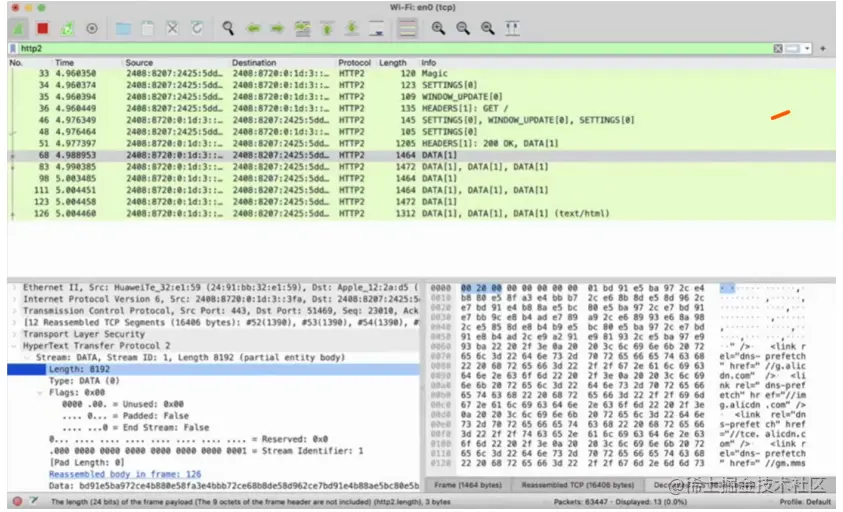
Task: Select packet 33 with Magic info
Action: tap(422, 74)
